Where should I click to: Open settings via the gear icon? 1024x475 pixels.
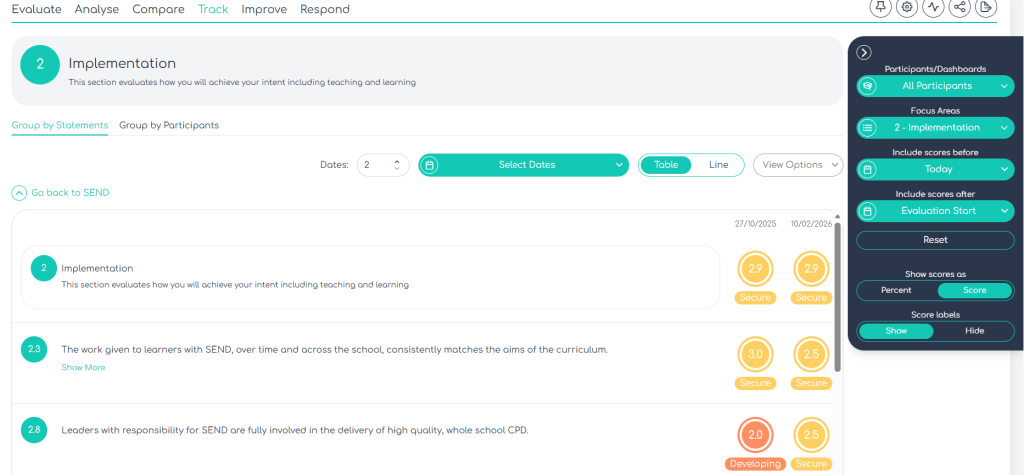907,7
